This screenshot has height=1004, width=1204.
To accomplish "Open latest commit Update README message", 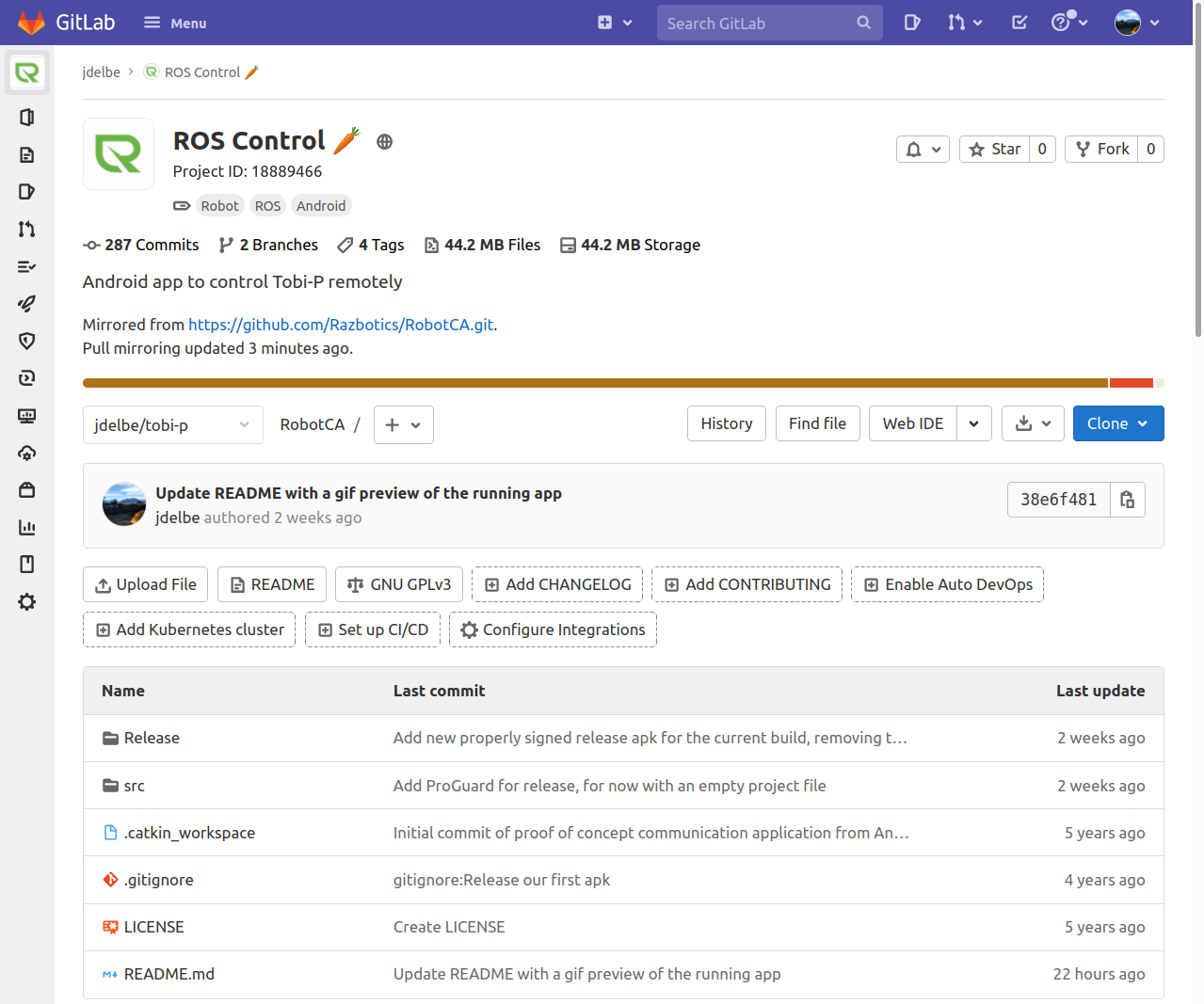I will click(x=359, y=493).
